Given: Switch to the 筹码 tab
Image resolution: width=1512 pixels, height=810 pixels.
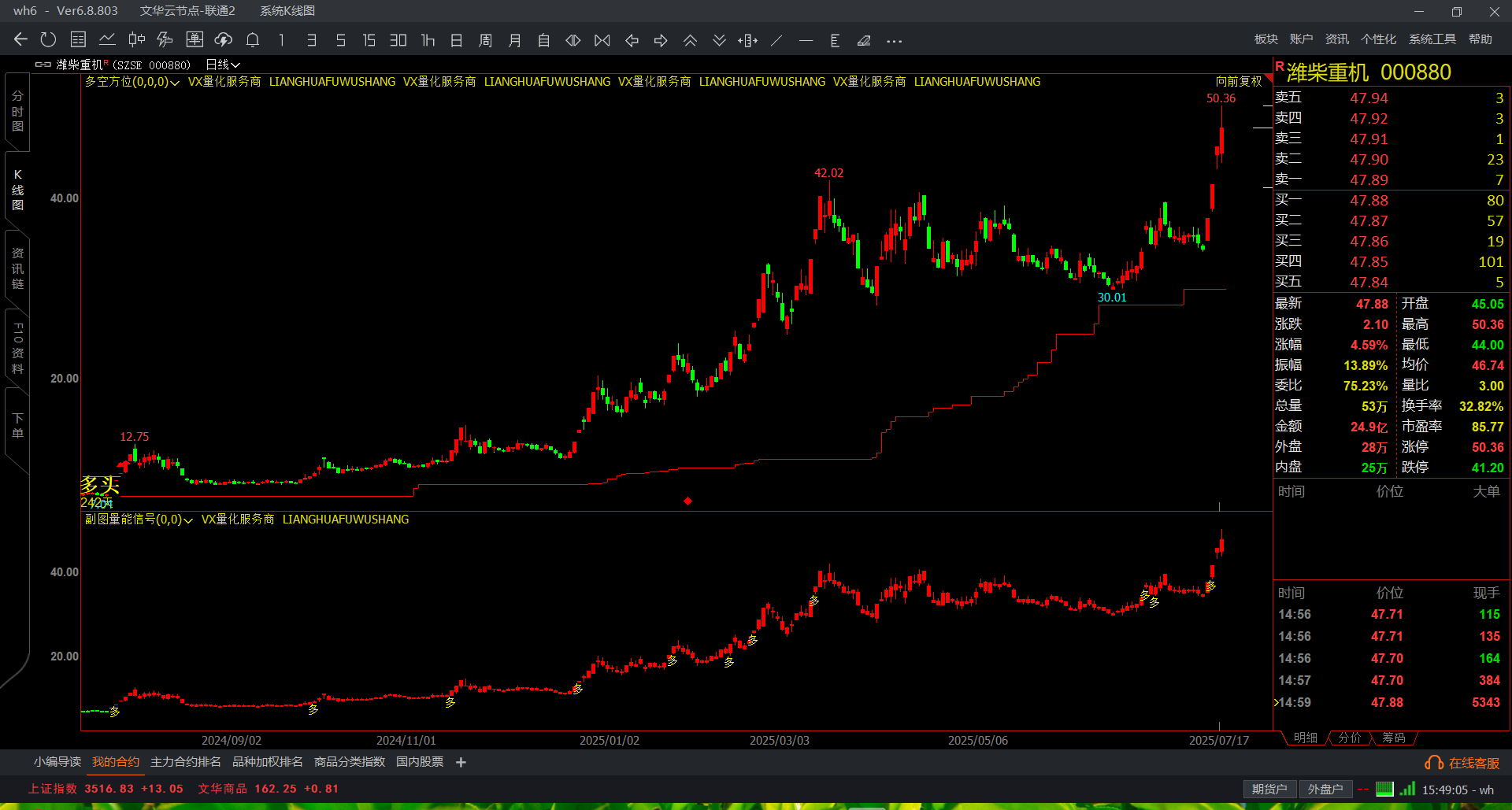Looking at the screenshot, I should [1393, 738].
